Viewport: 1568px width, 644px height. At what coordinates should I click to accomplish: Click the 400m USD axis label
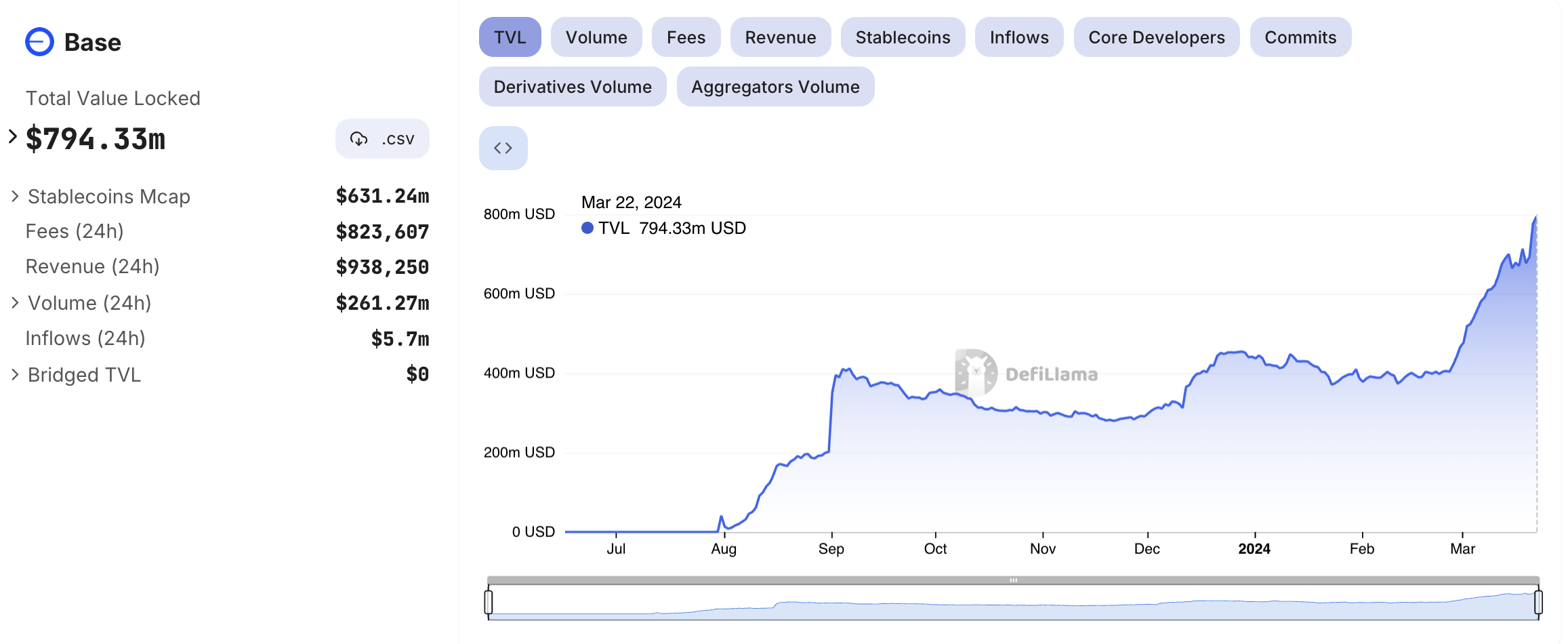click(519, 373)
